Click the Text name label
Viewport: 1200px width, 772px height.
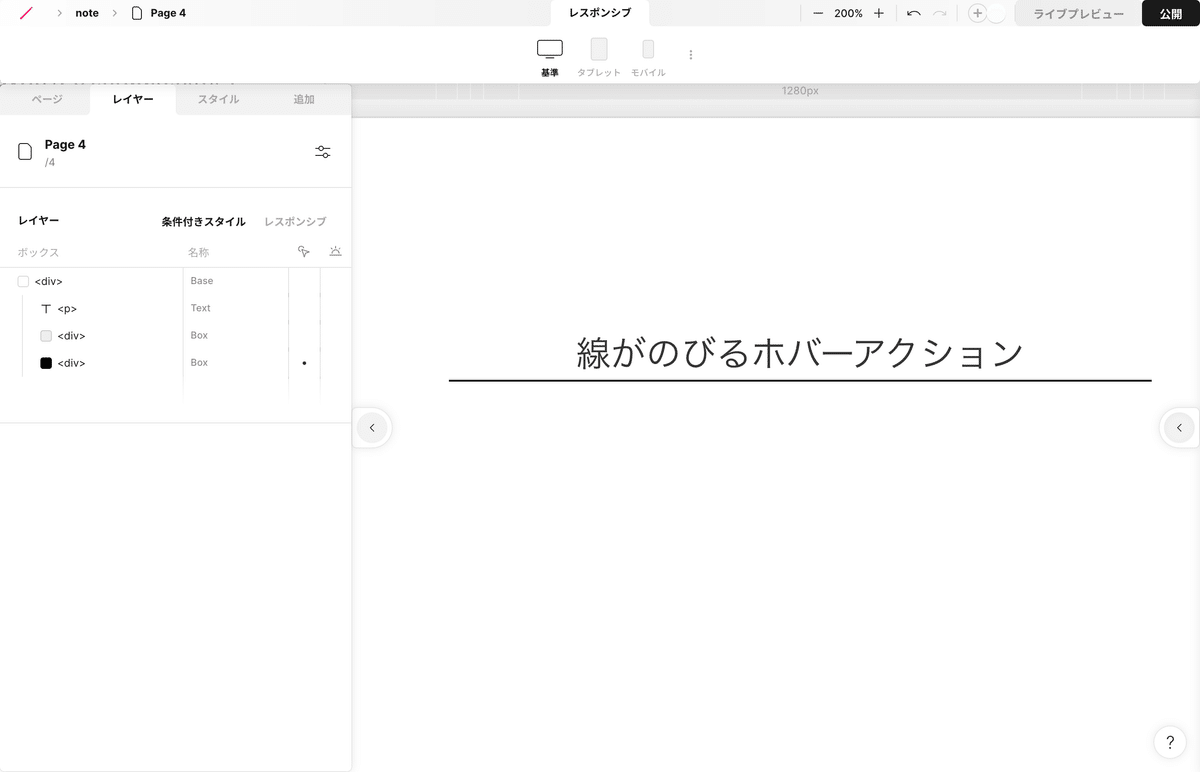pyautogui.click(x=200, y=308)
